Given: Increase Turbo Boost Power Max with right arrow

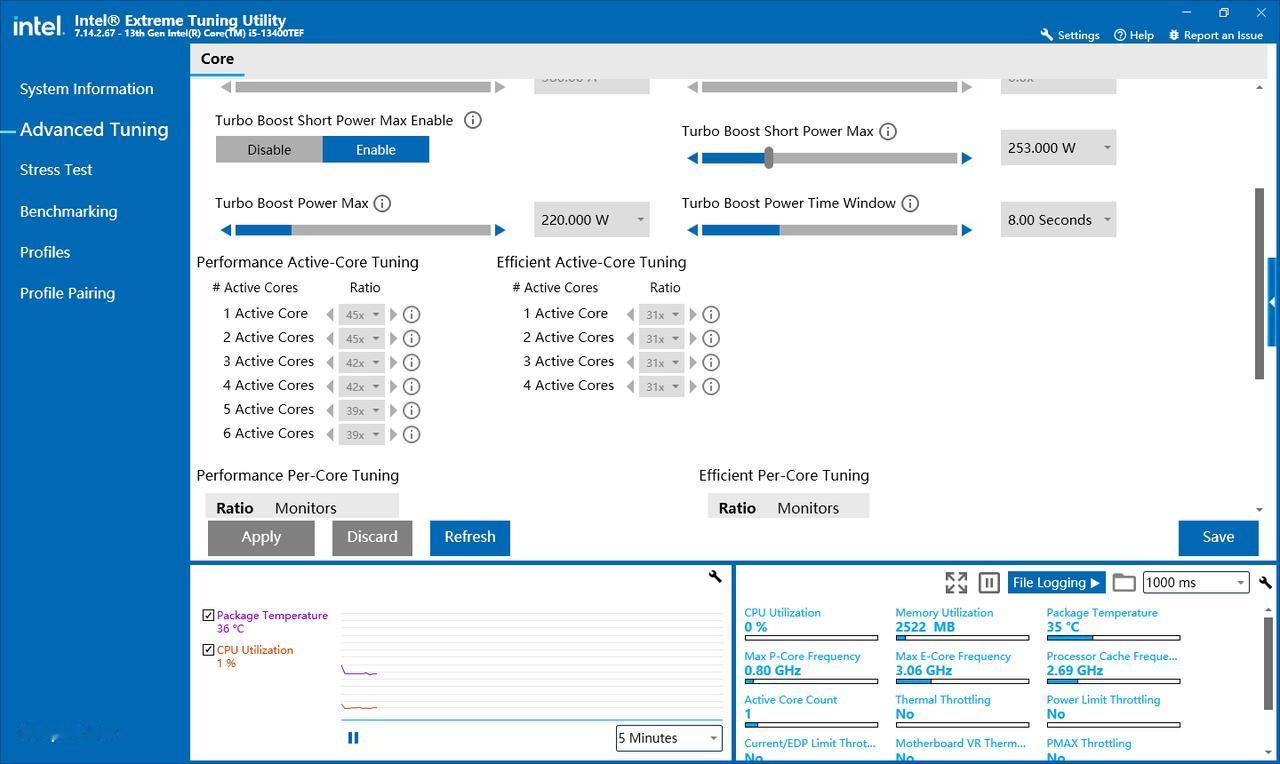Looking at the screenshot, I should [500, 230].
